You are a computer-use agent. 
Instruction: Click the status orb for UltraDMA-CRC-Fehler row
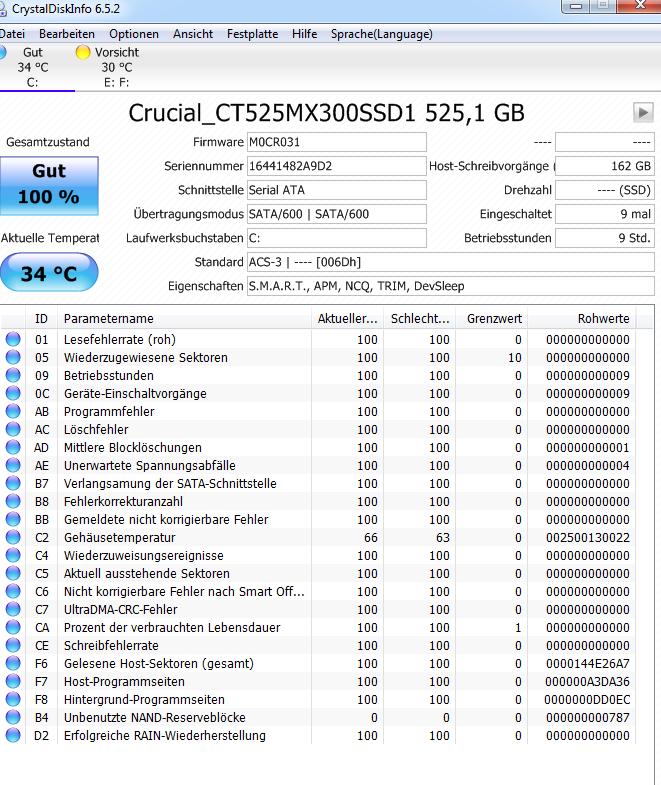pos(13,609)
